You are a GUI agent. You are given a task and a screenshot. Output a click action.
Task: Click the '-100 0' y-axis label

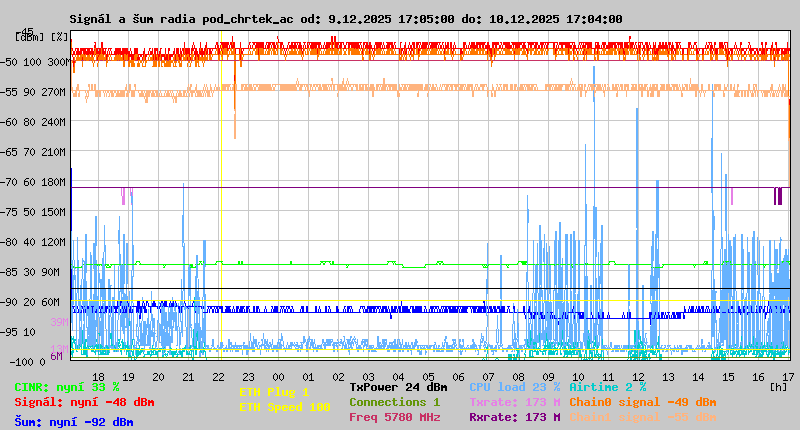click(28, 362)
